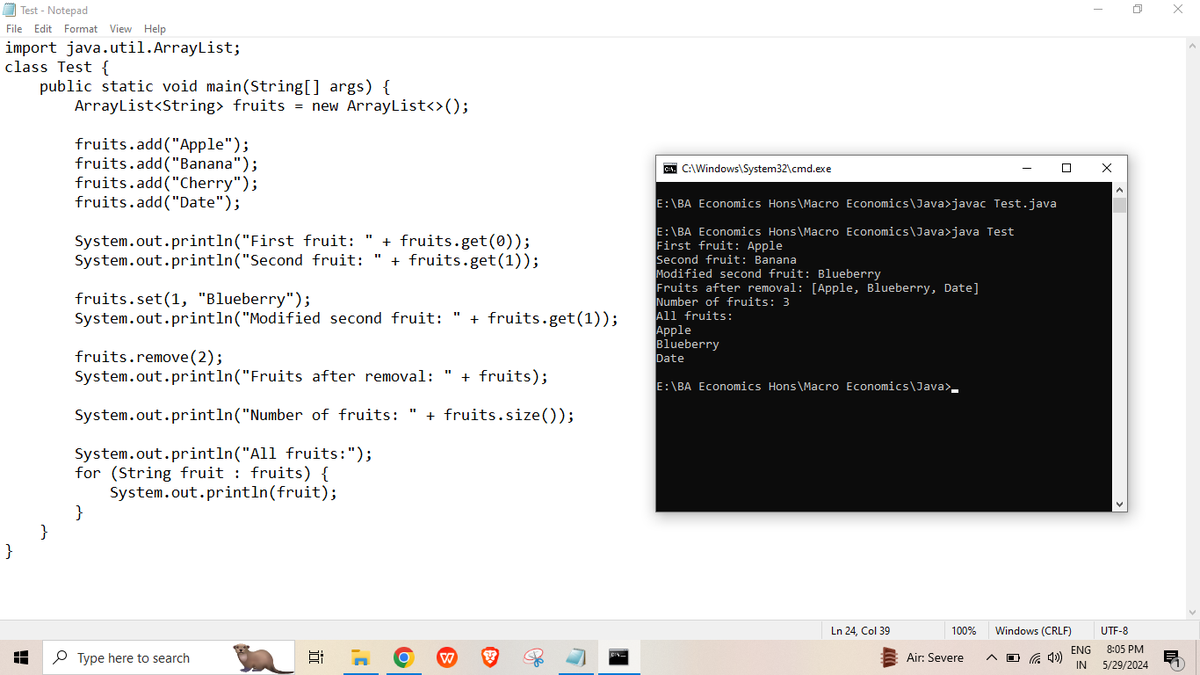The image size is (1200, 675).
Task: Click cmd window scrollbar up arrow
Action: pos(1119,190)
